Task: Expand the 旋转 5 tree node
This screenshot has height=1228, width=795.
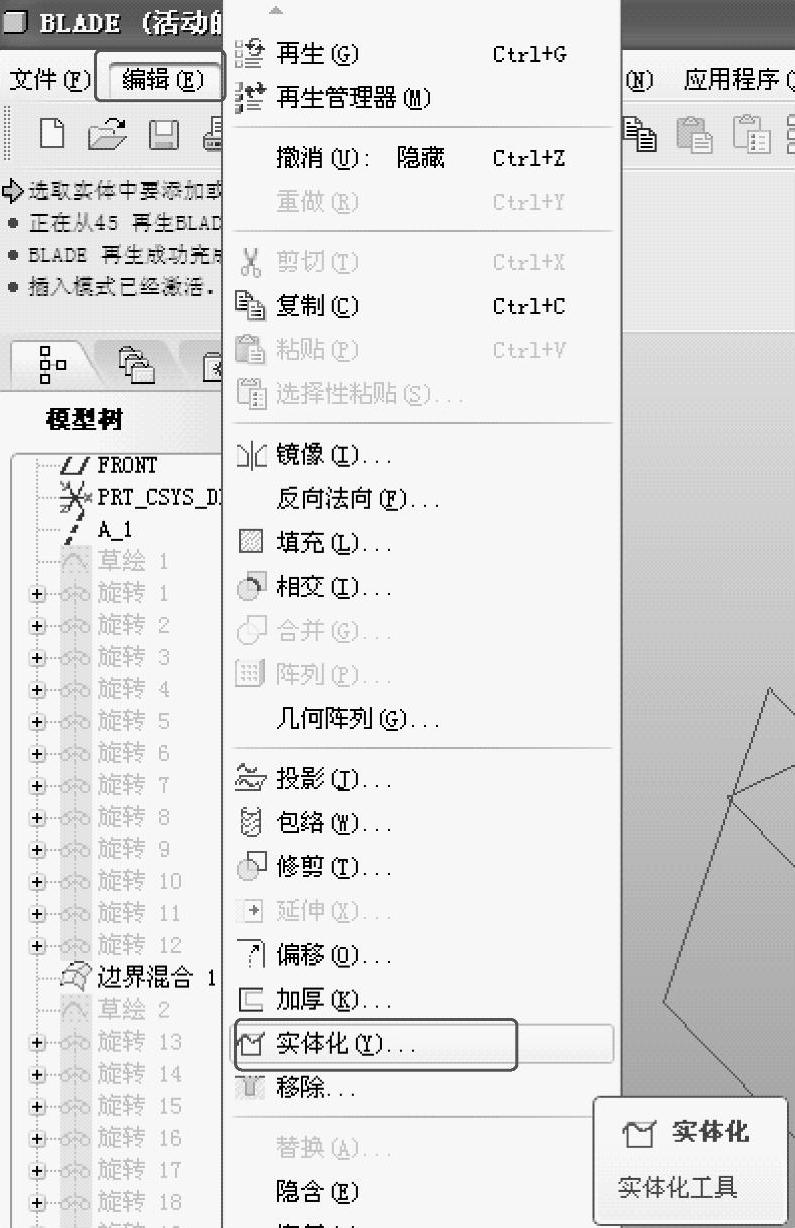Action: click(38, 722)
